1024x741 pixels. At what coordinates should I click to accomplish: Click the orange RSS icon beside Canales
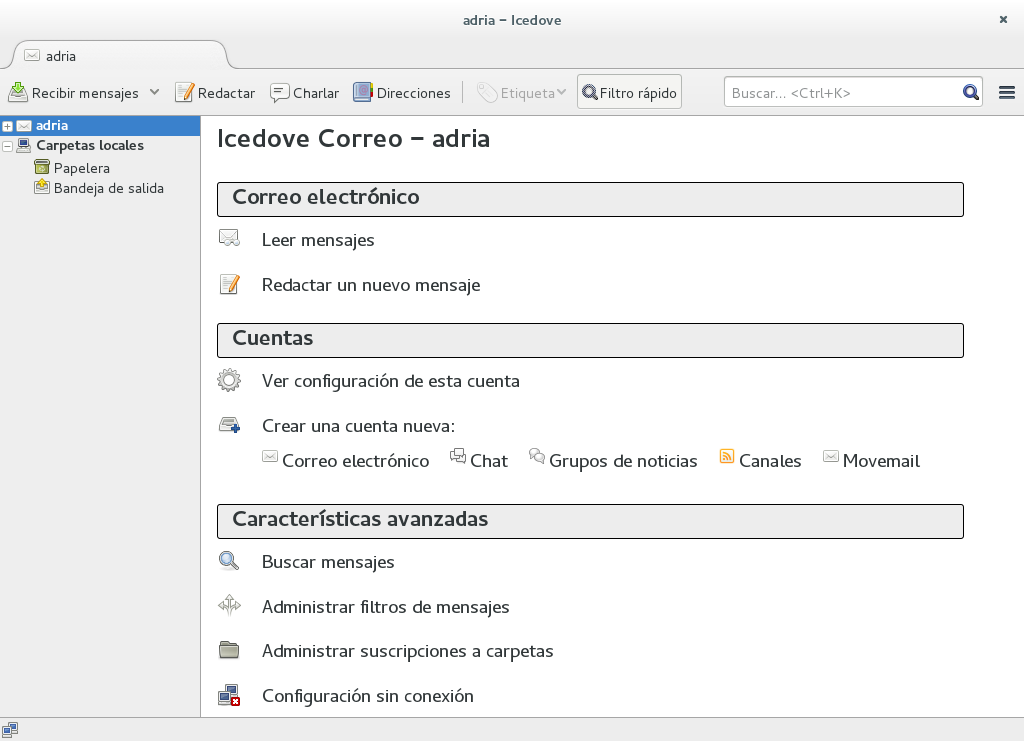pos(727,456)
